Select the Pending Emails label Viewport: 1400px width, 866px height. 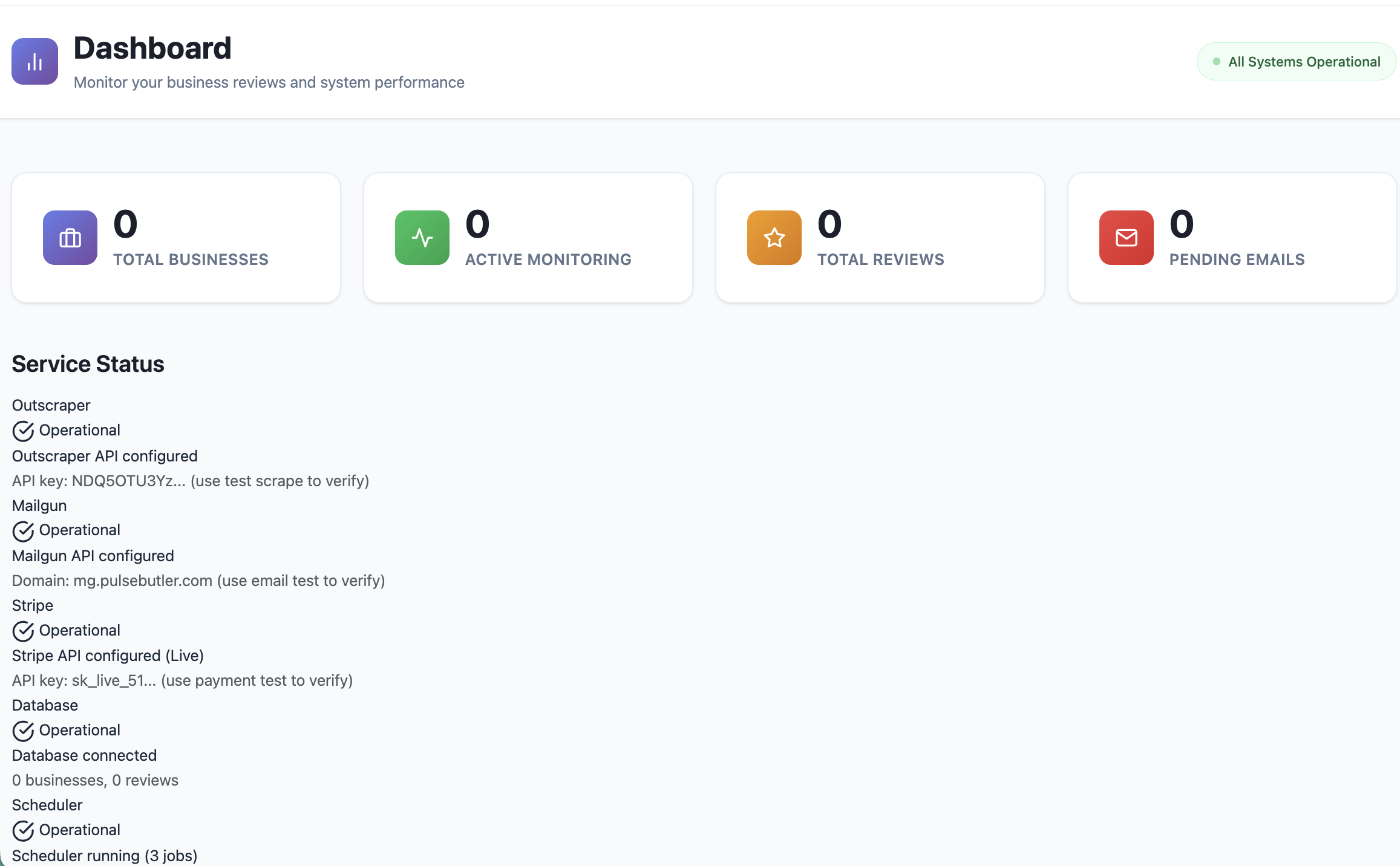(1237, 259)
